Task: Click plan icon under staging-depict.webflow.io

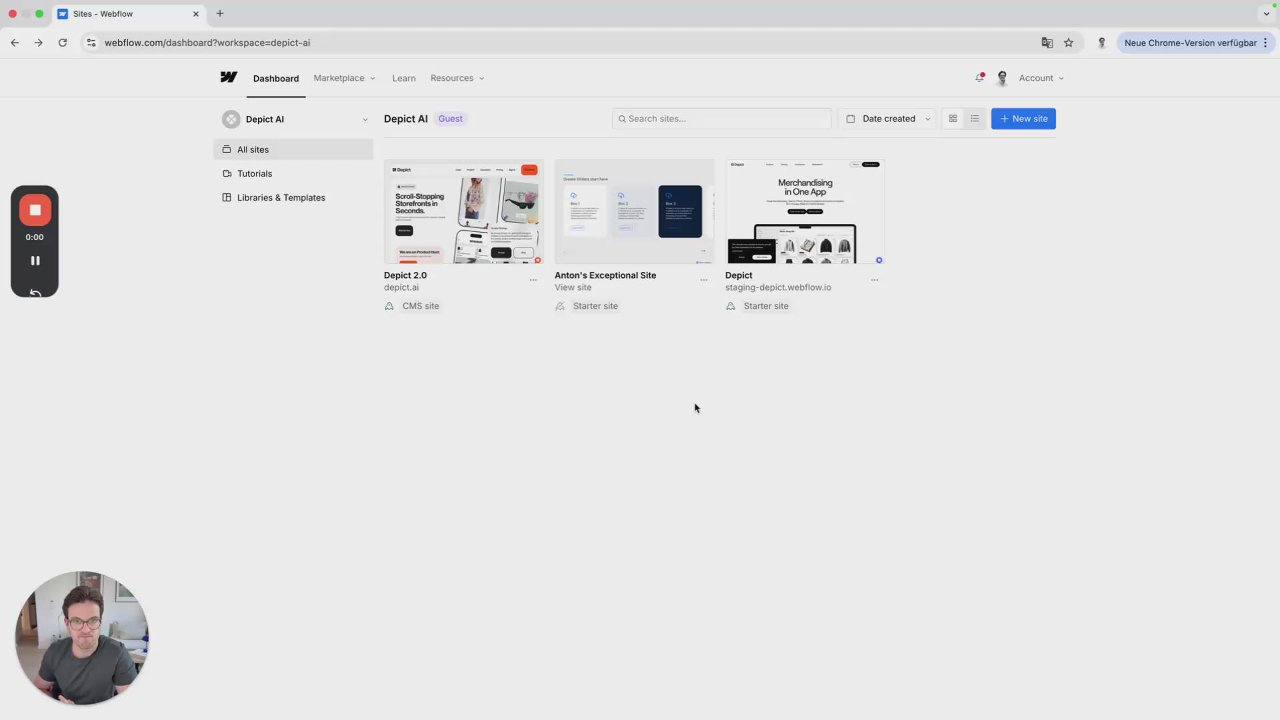Action: click(x=731, y=306)
